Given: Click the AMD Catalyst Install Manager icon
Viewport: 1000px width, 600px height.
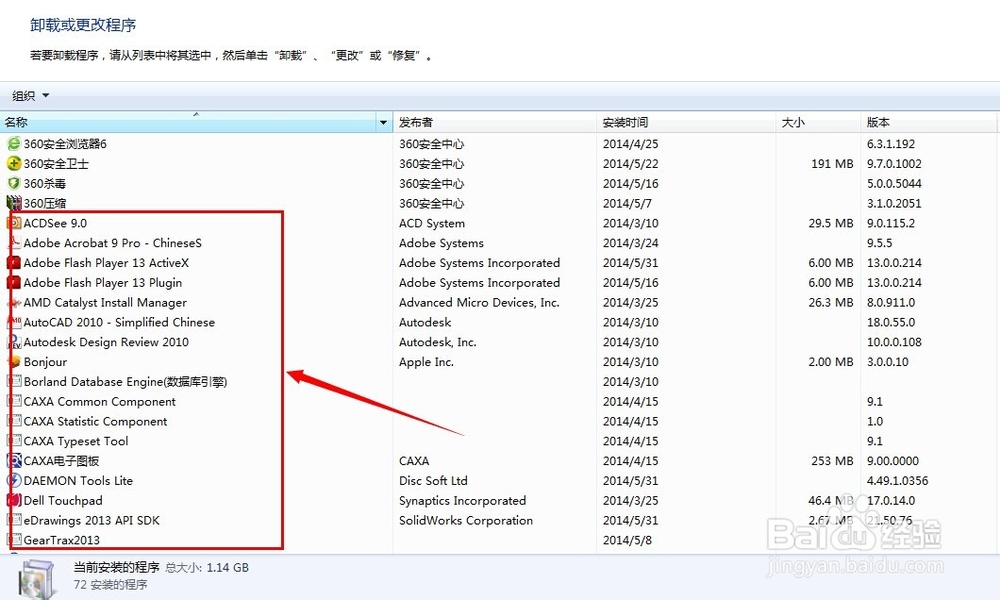Looking at the screenshot, I should pyautogui.click(x=12, y=302).
